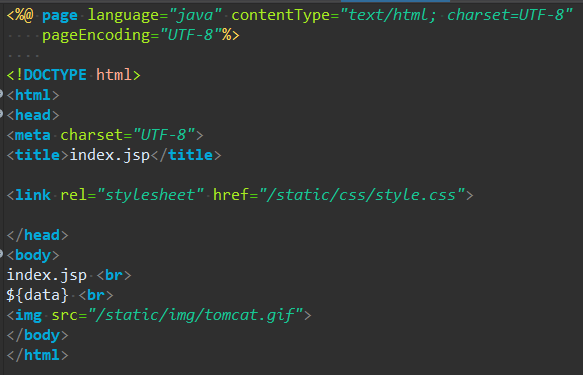The width and height of the screenshot is (583, 375).
Task: Collapse the body tag fold marker
Action: pyautogui.click(x=1, y=254)
